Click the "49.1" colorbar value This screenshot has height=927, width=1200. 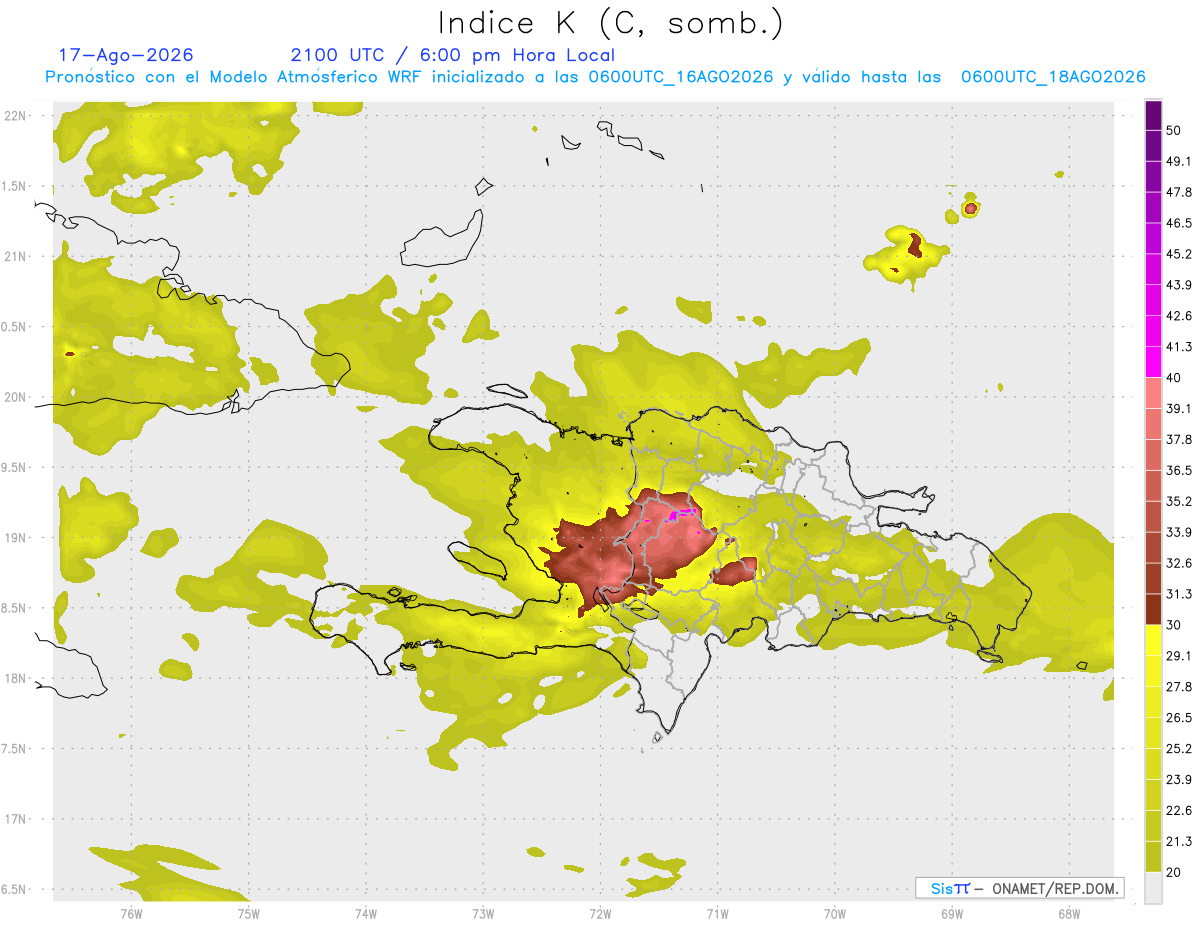[1179, 161]
